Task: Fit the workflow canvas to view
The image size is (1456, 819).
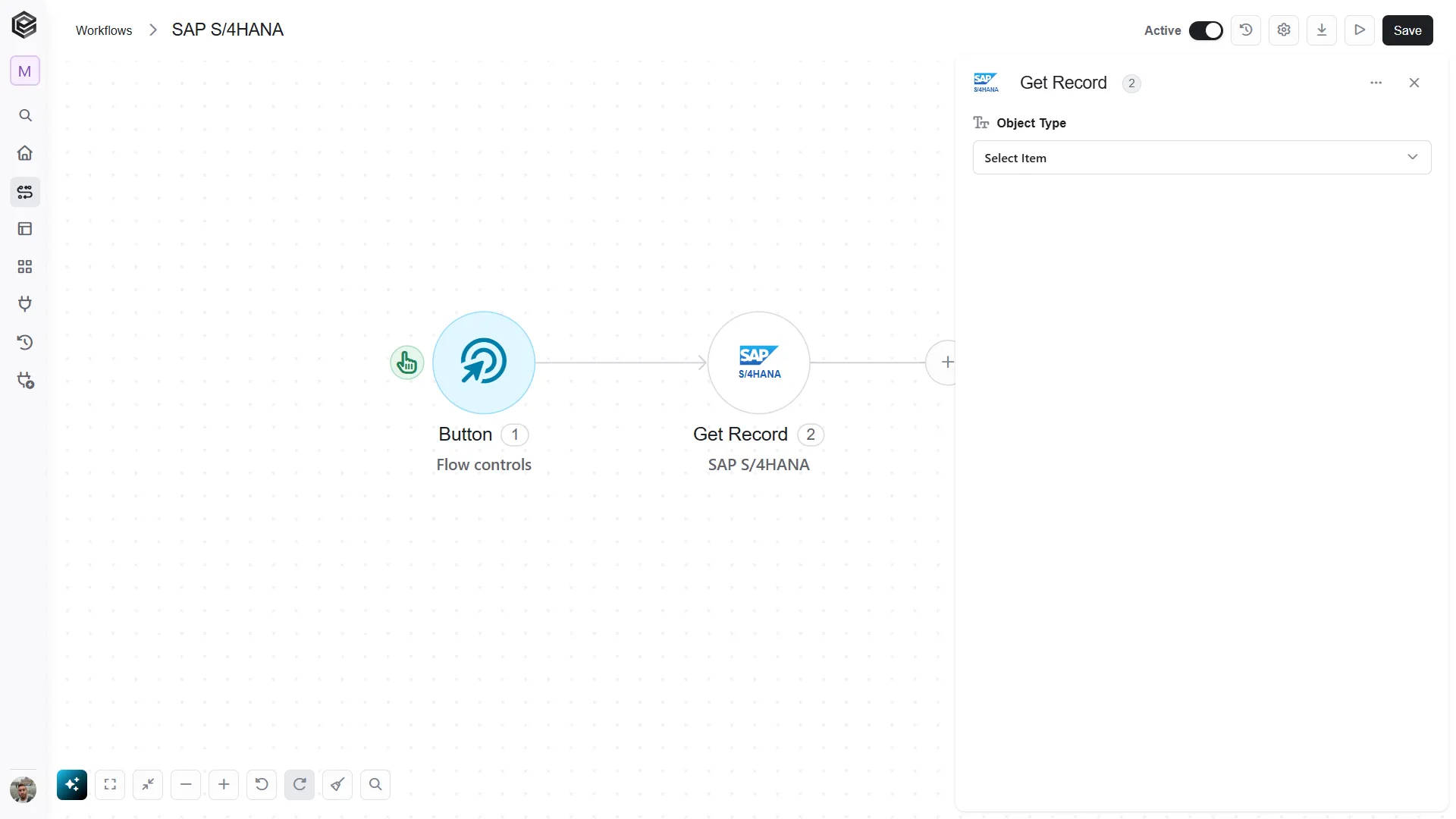Action: pos(110,785)
